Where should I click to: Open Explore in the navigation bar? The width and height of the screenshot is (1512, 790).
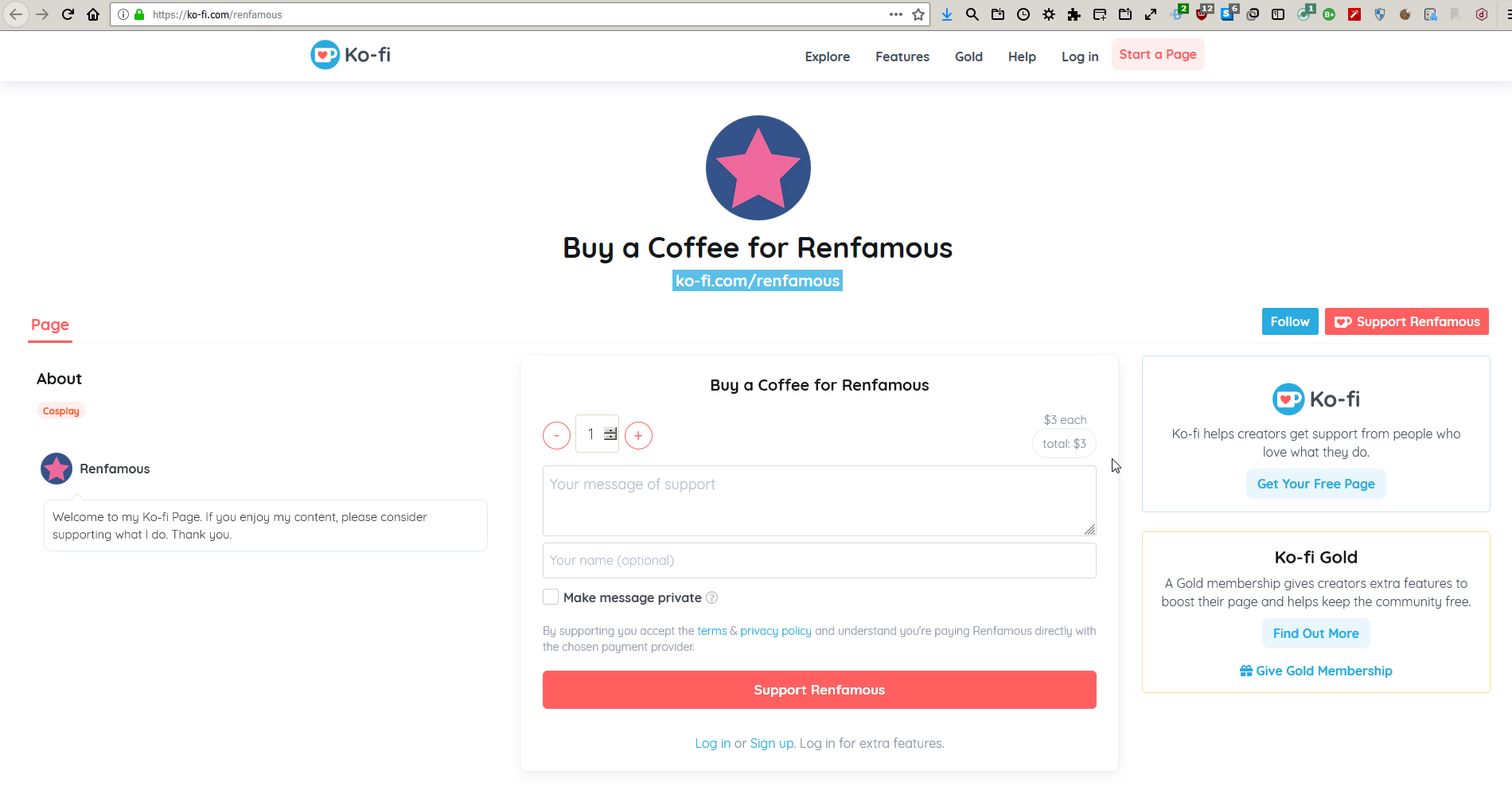tap(828, 56)
